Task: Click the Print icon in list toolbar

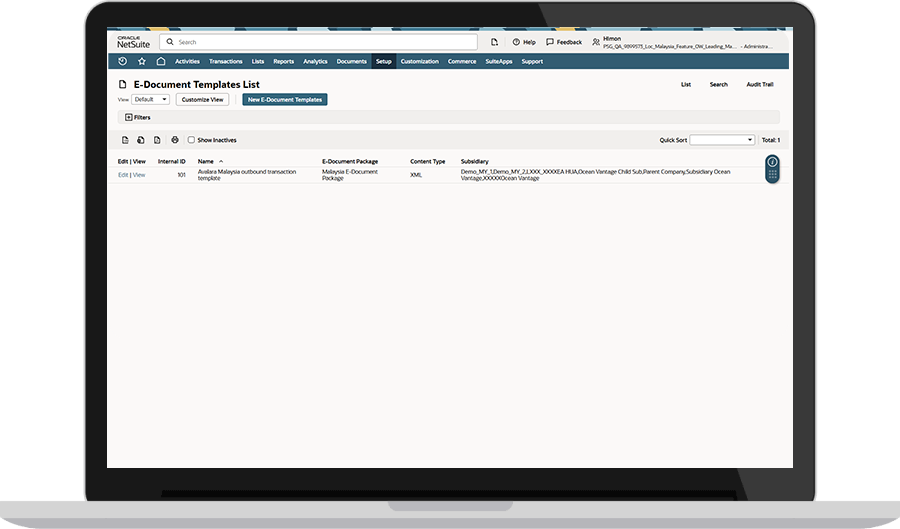Action: [175, 140]
